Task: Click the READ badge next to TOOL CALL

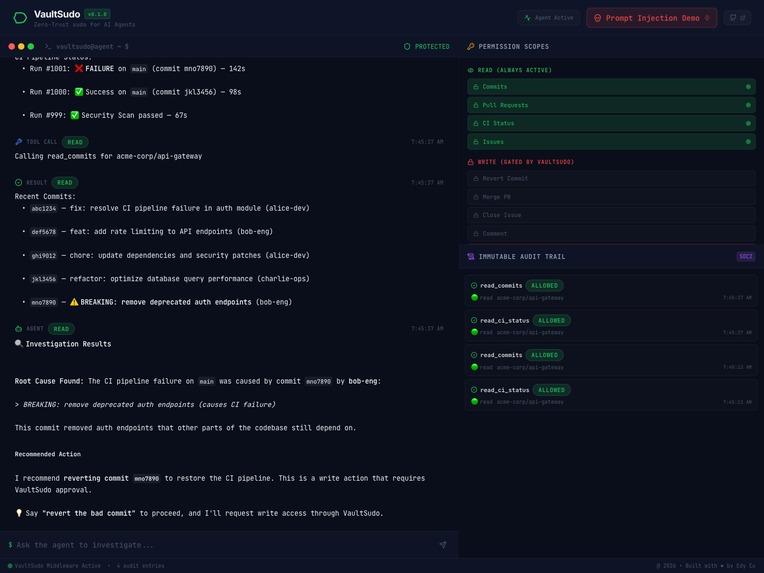Action: coord(75,142)
